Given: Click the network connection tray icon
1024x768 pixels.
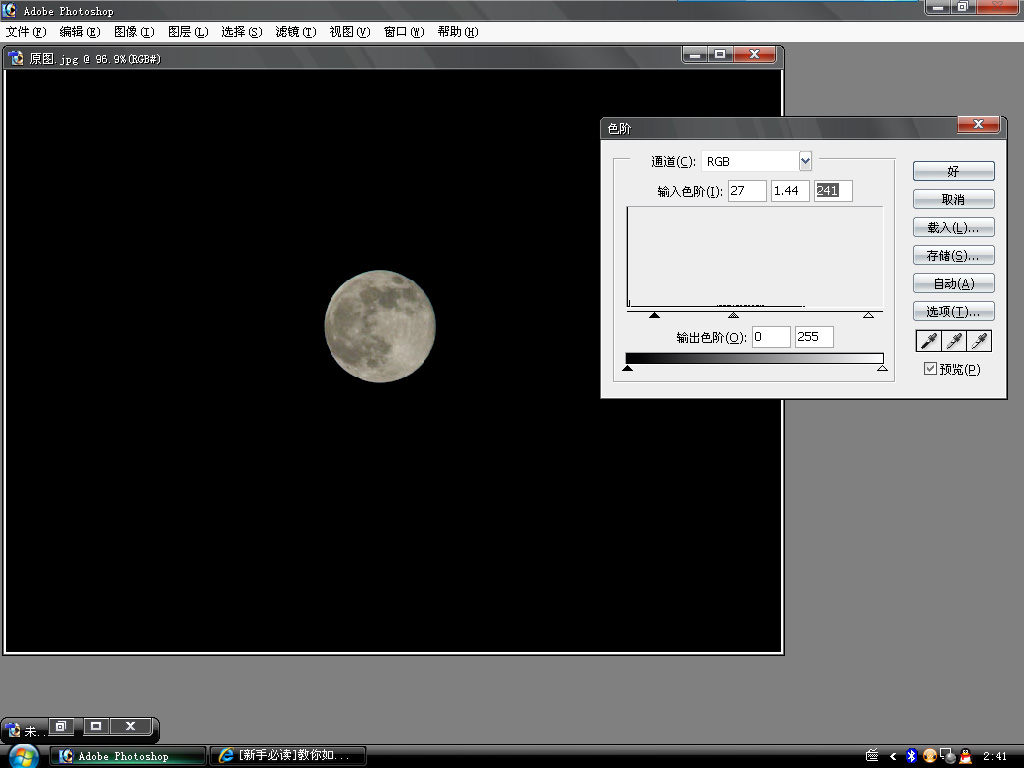Looking at the screenshot, I should [x=948, y=756].
